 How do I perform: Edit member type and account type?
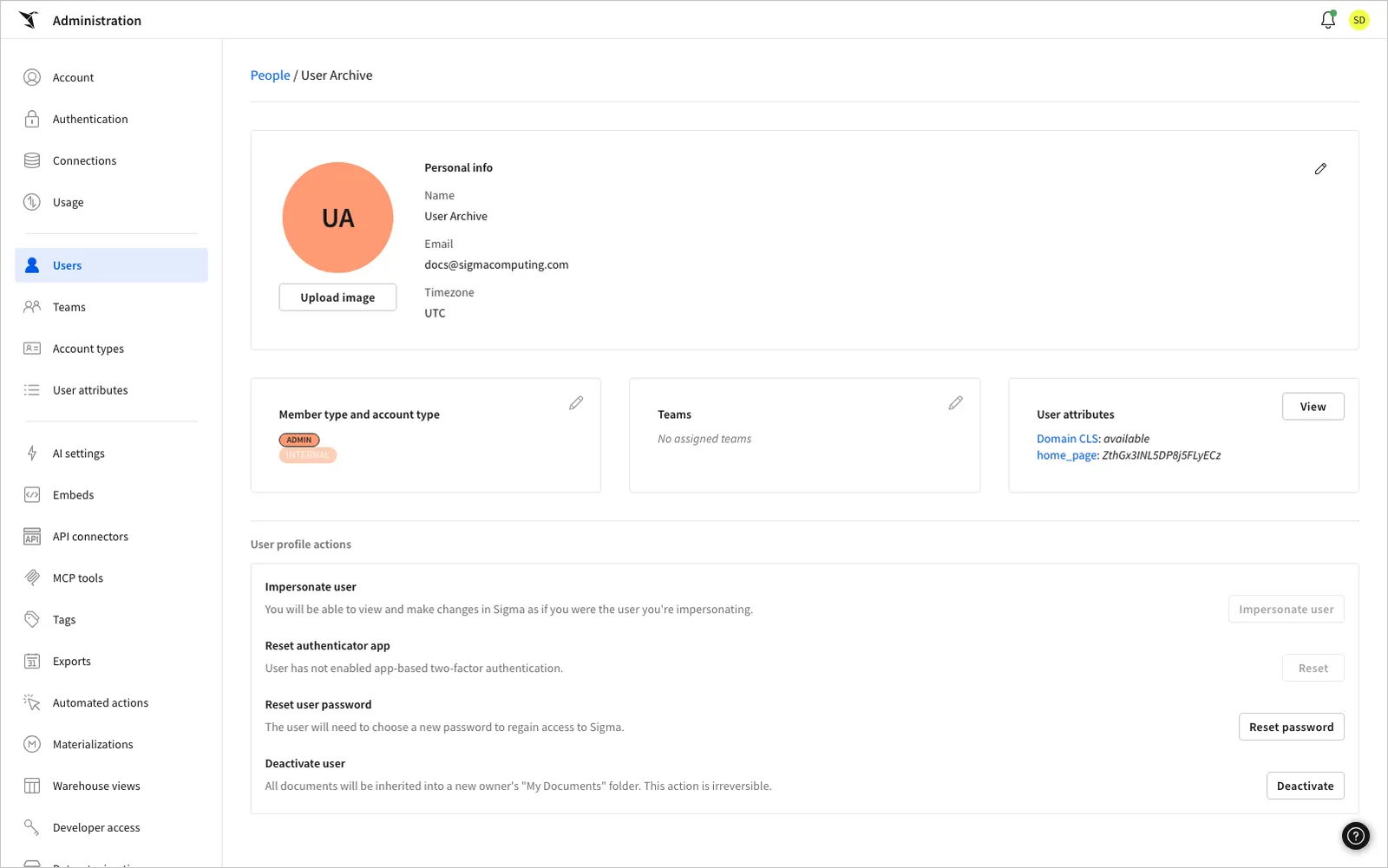pos(576,403)
